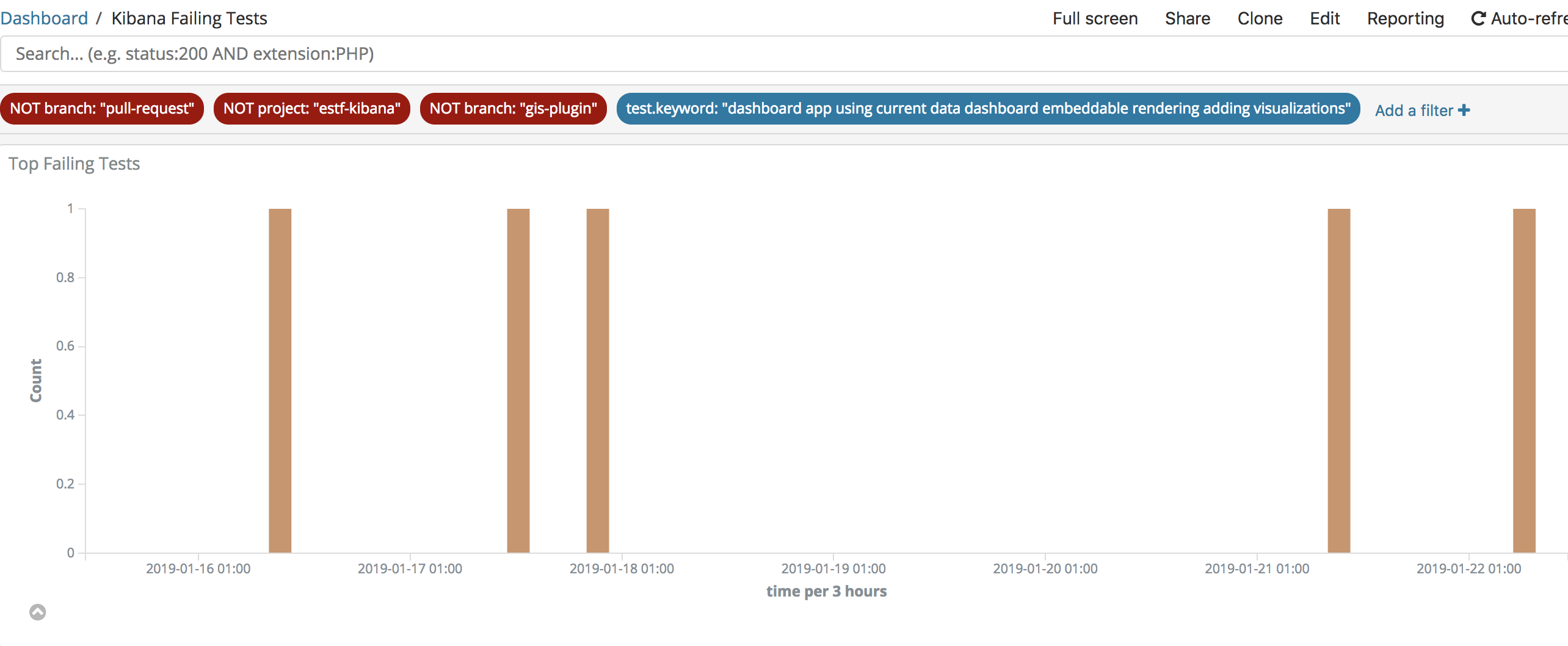Click the Top Failing Tests panel title
Image resolution: width=1568 pixels, height=646 pixels.
coord(74,164)
